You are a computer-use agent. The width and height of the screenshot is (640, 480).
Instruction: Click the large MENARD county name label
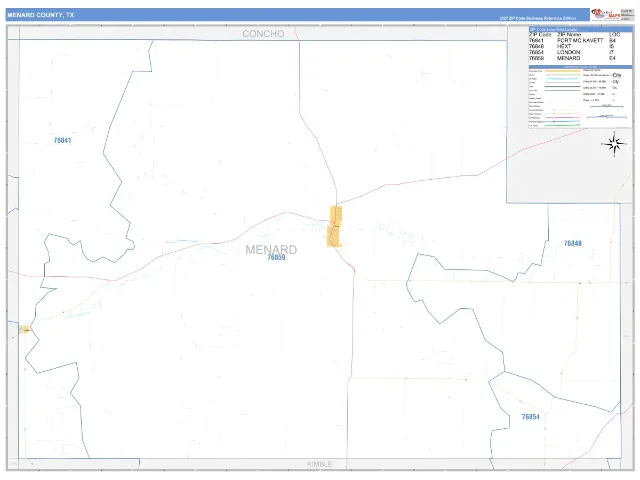(x=271, y=249)
